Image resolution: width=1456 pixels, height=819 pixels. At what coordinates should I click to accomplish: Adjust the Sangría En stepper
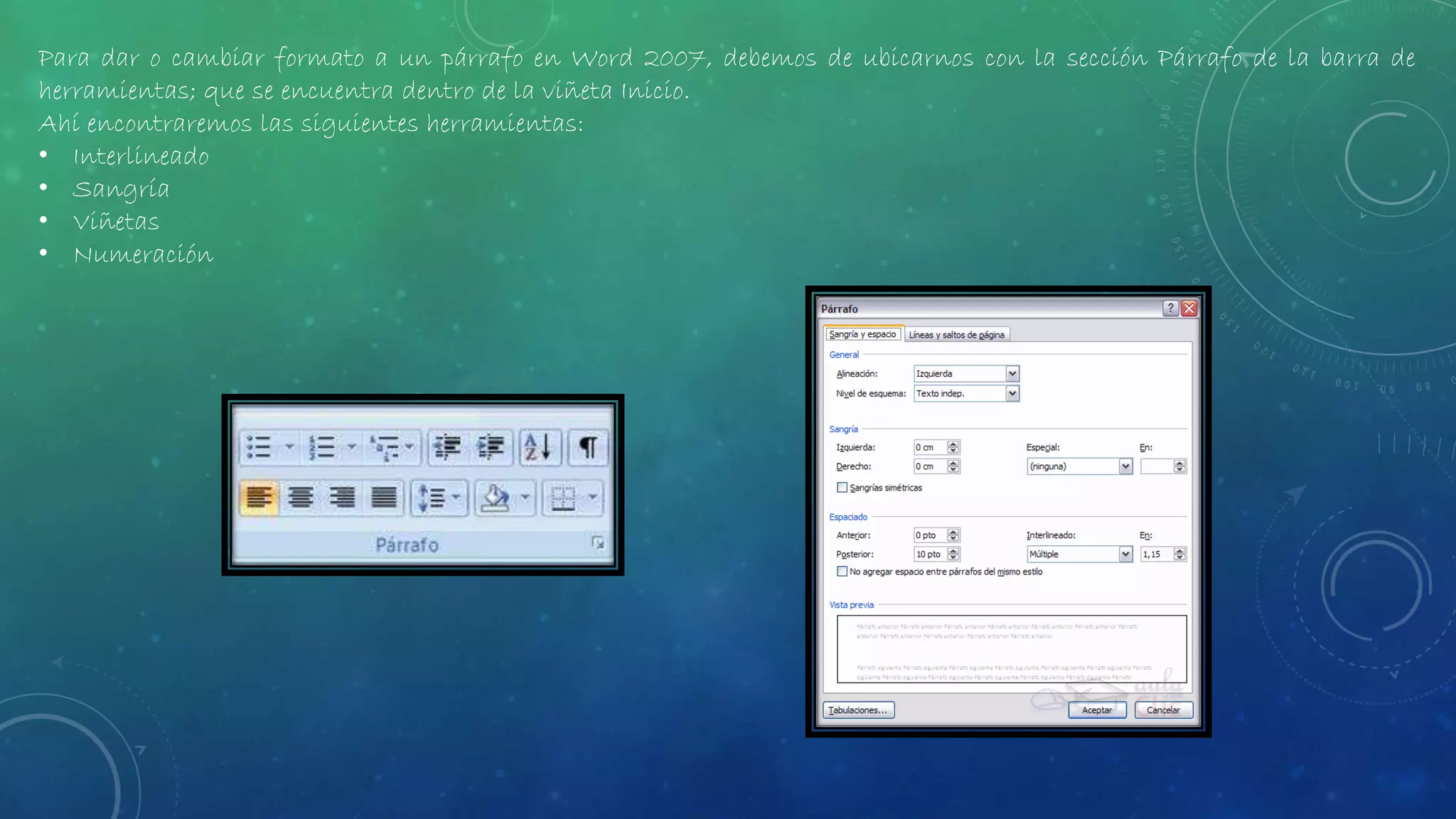[x=1180, y=466]
